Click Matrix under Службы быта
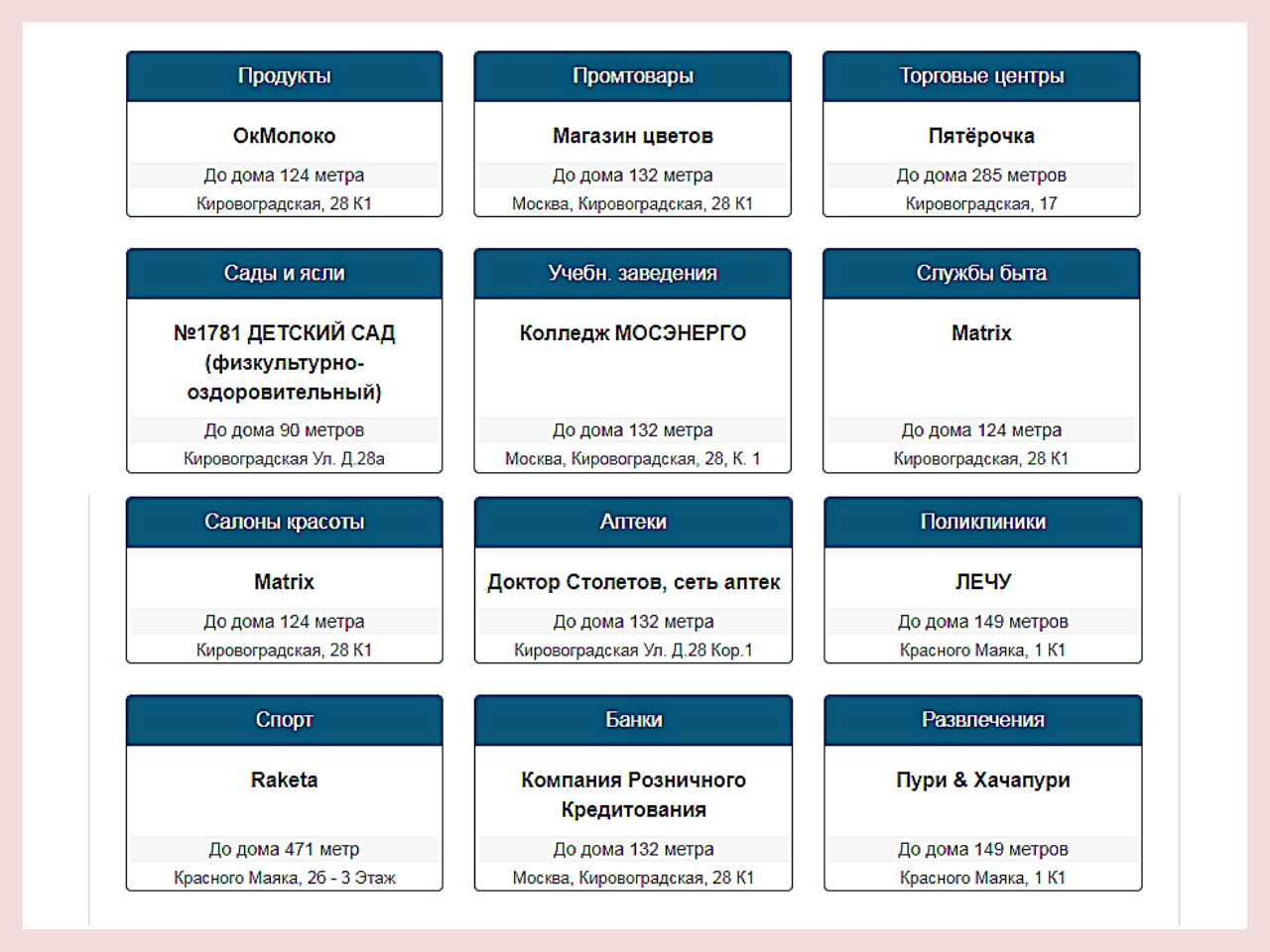Screen dimensions: 1270x952 (981, 333)
